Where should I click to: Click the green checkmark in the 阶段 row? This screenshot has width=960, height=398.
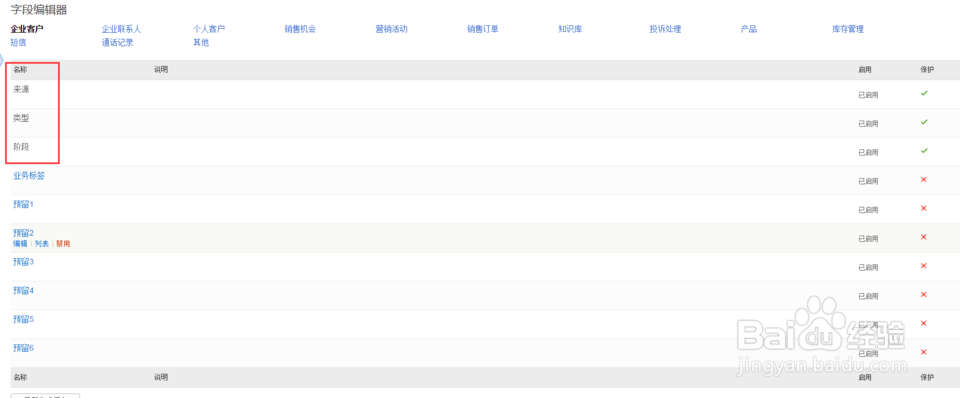(924, 151)
